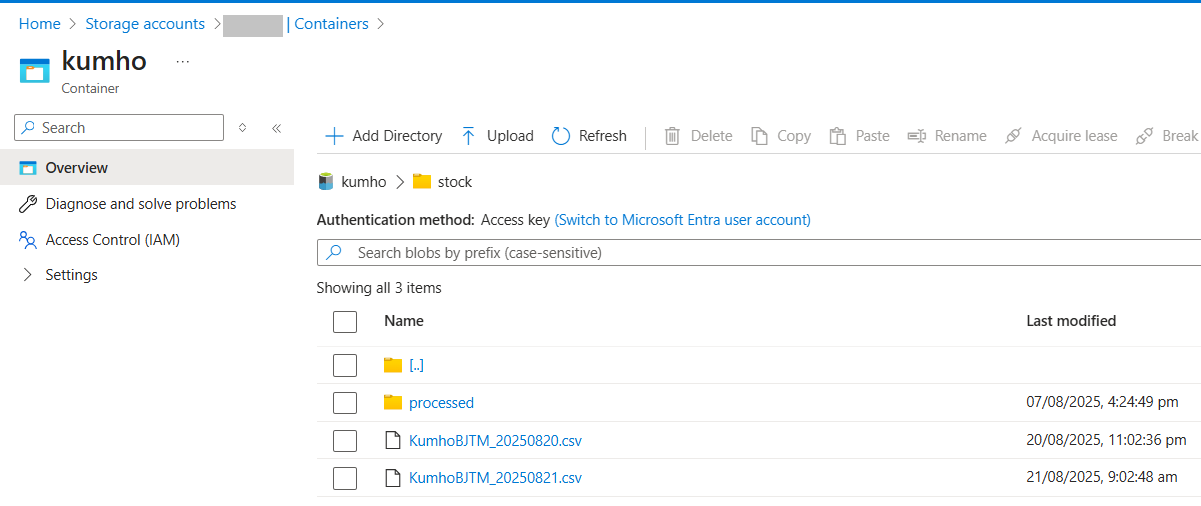The image size is (1201, 506).
Task: Click Refresh button label
Action: [x=603, y=136]
